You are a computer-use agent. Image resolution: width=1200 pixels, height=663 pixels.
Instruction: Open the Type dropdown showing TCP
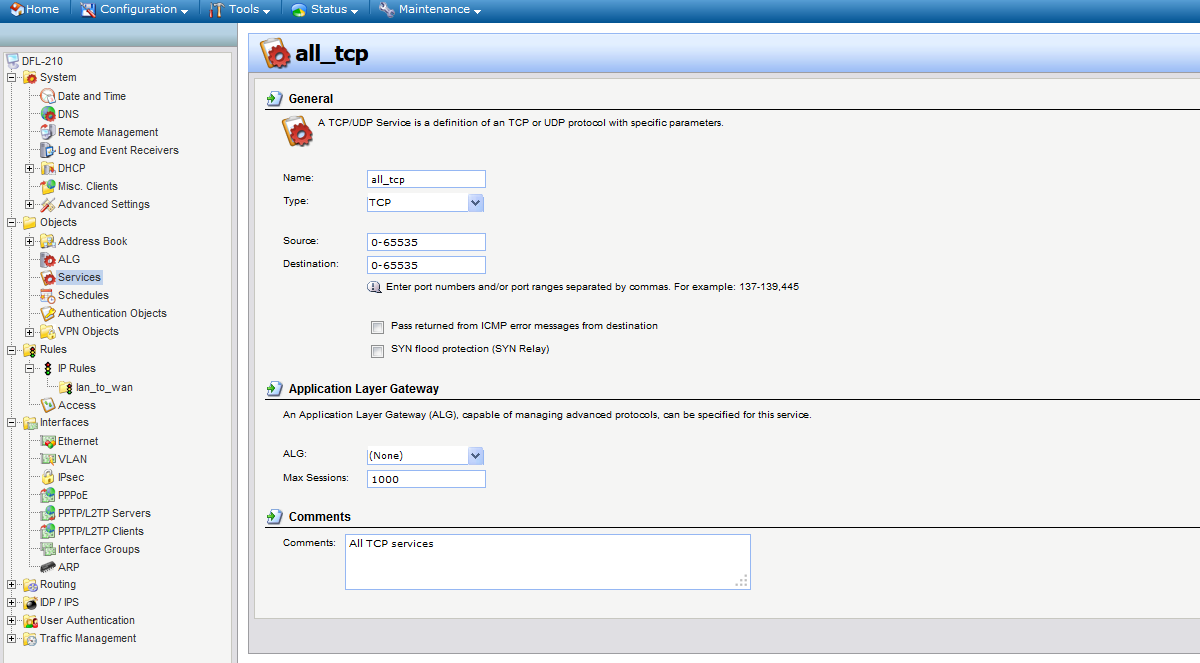(426, 203)
